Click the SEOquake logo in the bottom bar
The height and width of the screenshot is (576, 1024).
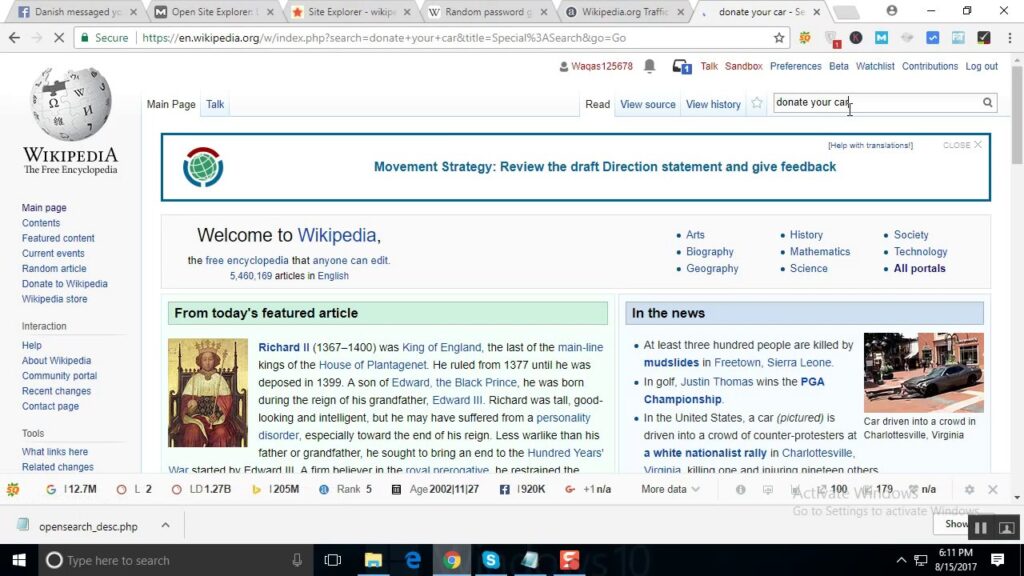13,489
